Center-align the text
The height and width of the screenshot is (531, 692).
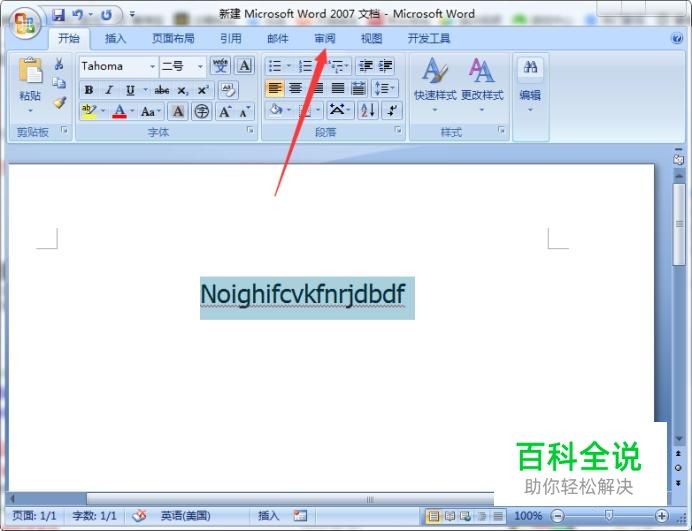point(295,88)
